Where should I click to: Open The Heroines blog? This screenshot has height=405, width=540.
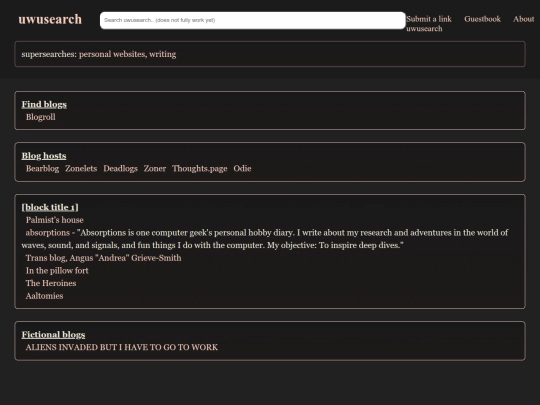tap(51, 283)
